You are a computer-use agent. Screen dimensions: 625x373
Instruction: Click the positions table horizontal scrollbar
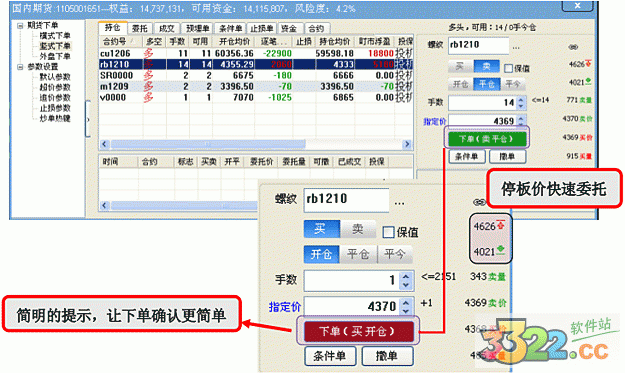207,144
